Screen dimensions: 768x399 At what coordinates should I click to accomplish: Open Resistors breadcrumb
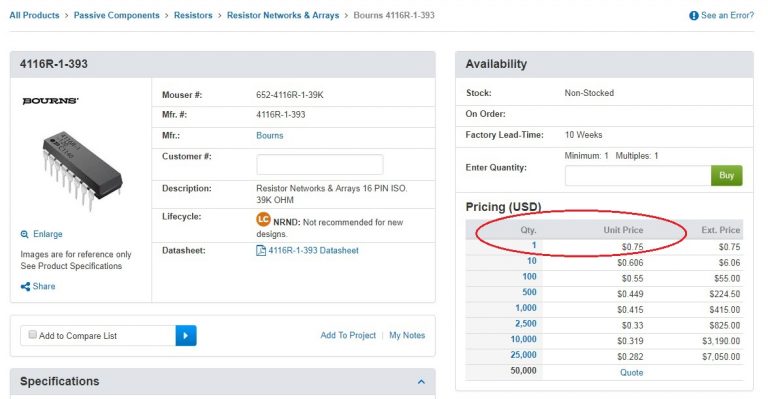[x=193, y=15]
